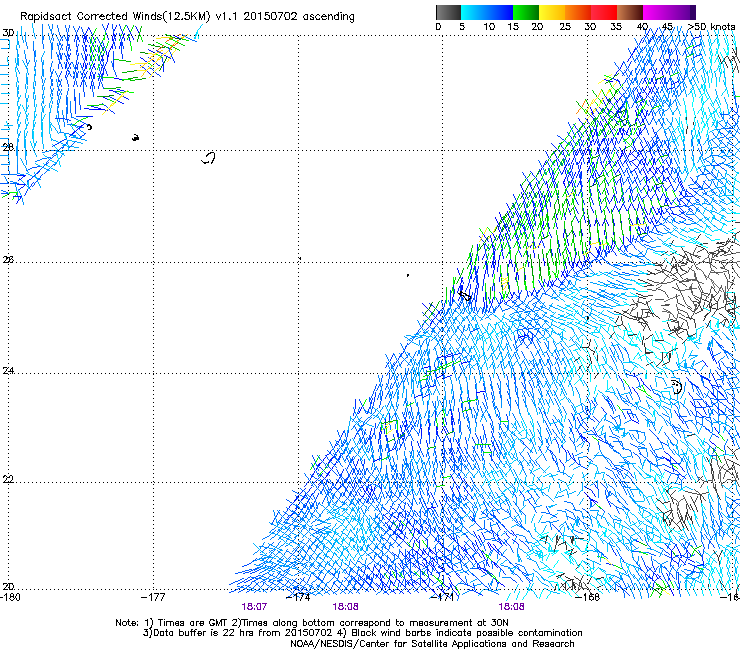Click the island outline near longitude -171

465,295
